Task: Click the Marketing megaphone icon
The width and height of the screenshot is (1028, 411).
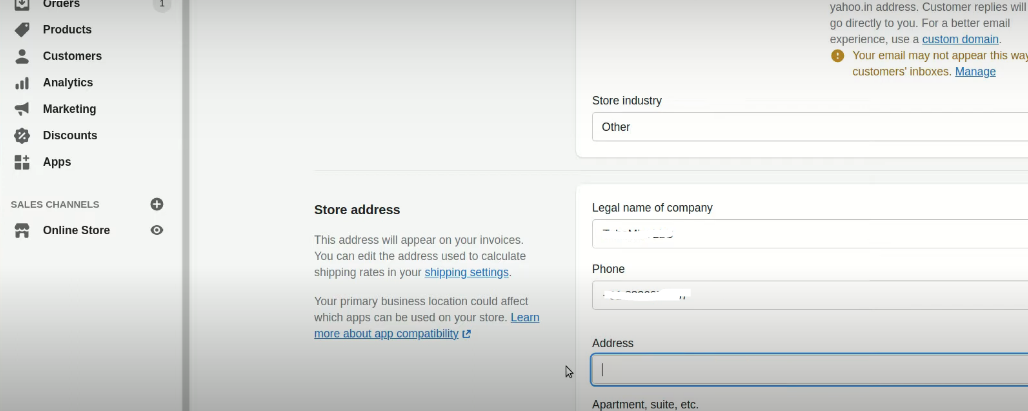Action: pos(22,109)
